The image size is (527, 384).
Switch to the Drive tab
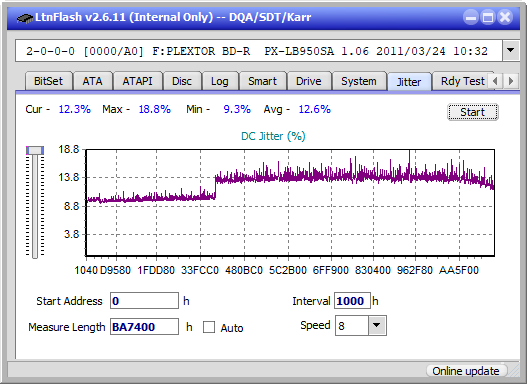pyautogui.click(x=309, y=81)
